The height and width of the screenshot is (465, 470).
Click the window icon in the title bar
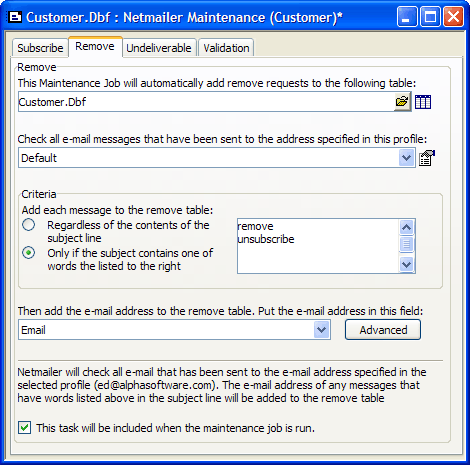pos(15,17)
